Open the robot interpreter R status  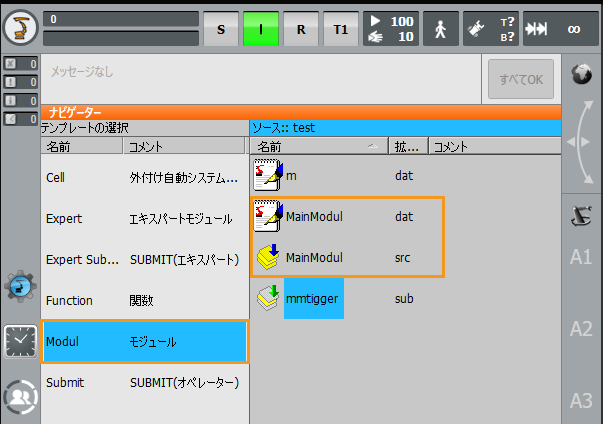click(x=301, y=29)
